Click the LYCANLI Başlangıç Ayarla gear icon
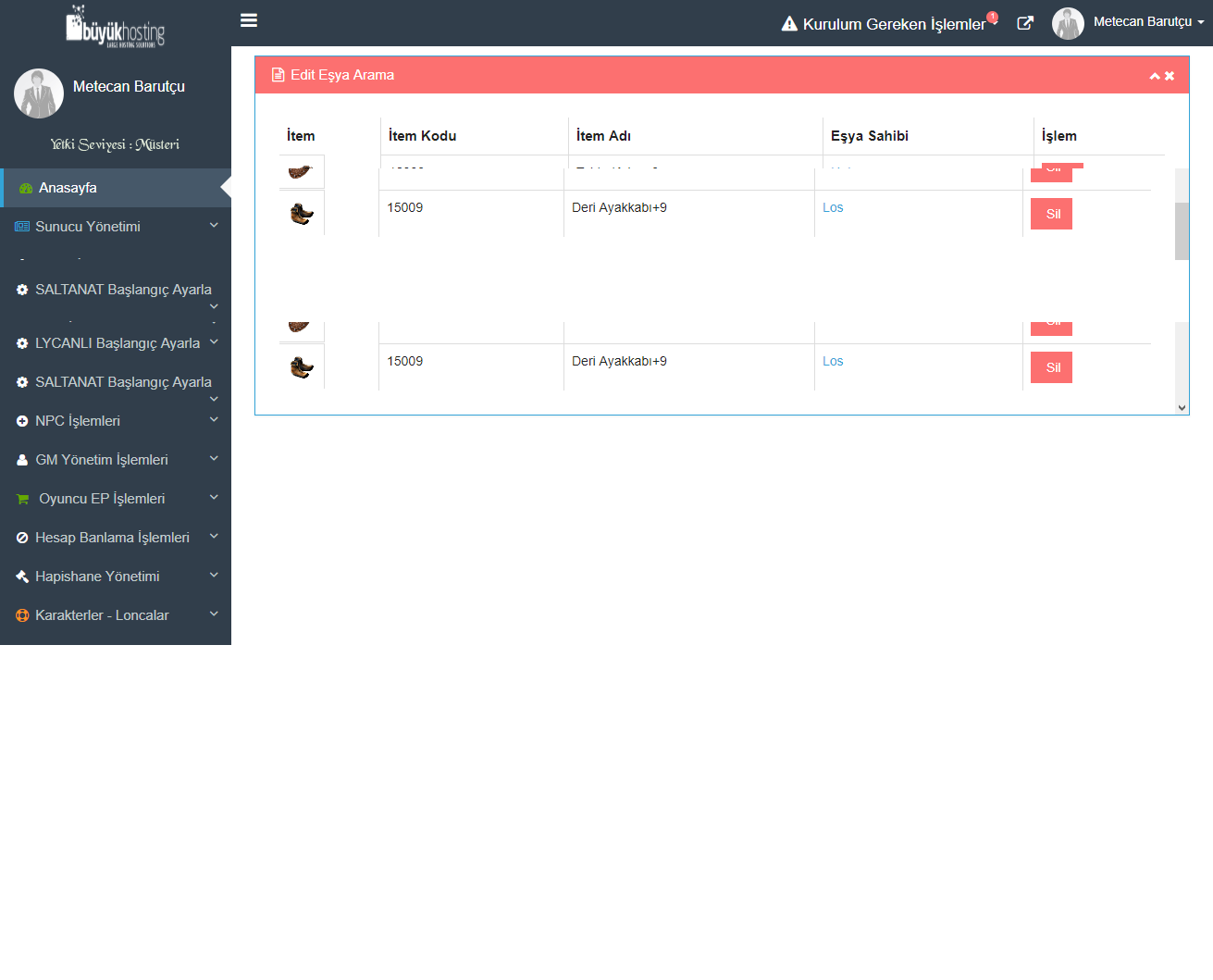This screenshot has width=1213, height=980. tap(22, 343)
